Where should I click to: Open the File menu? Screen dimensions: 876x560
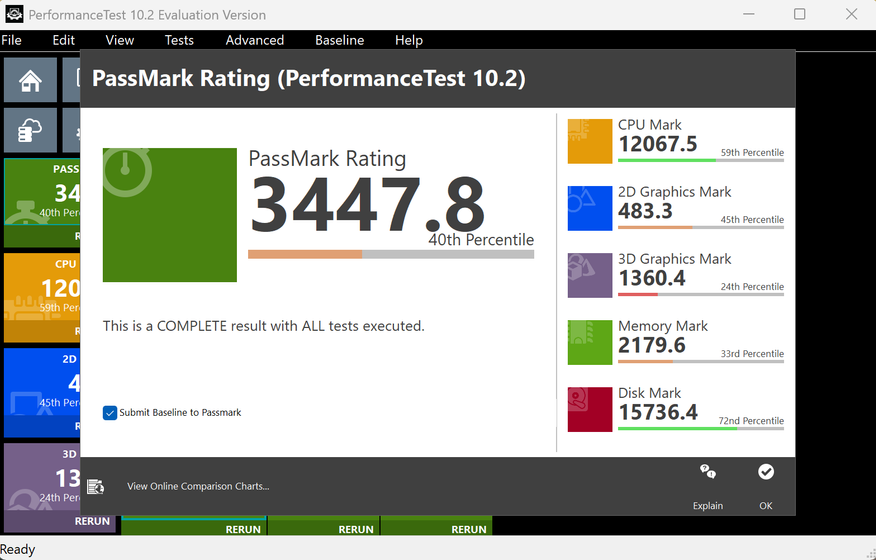[12, 40]
